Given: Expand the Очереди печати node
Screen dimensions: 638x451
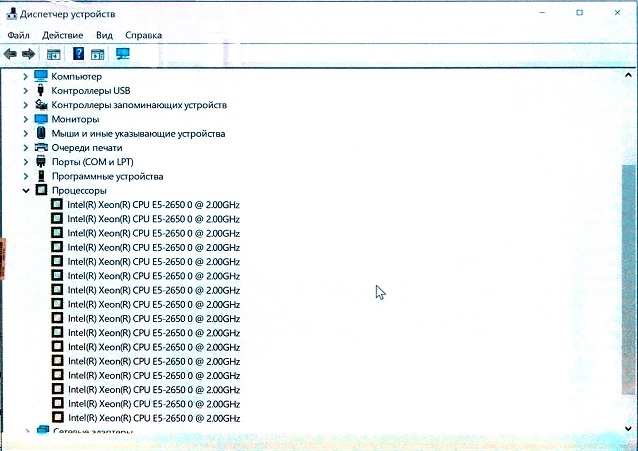Looking at the screenshot, I should (25, 147).
